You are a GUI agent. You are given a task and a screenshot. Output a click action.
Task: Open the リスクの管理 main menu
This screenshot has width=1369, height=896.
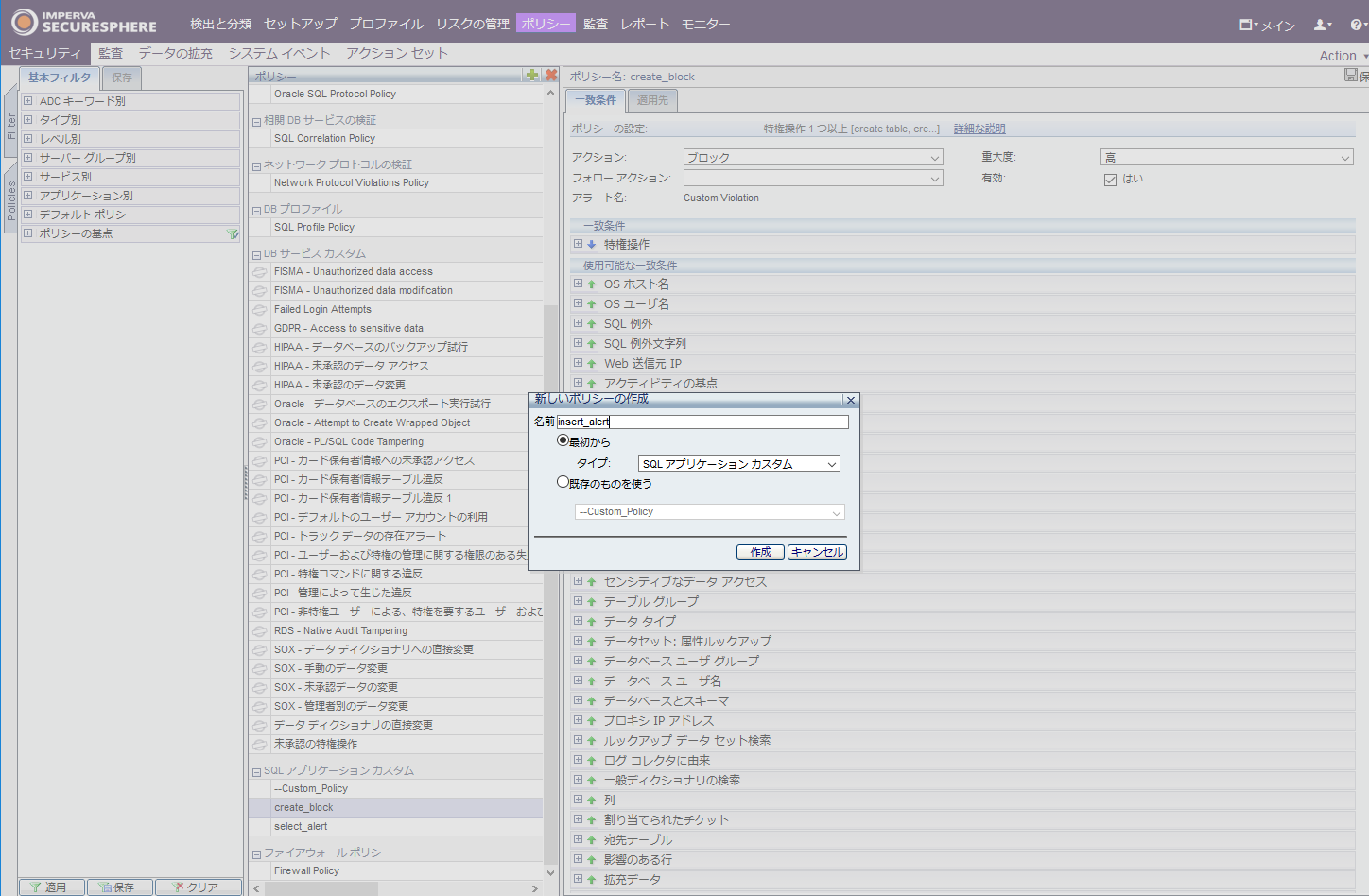[x=473, y=24]
